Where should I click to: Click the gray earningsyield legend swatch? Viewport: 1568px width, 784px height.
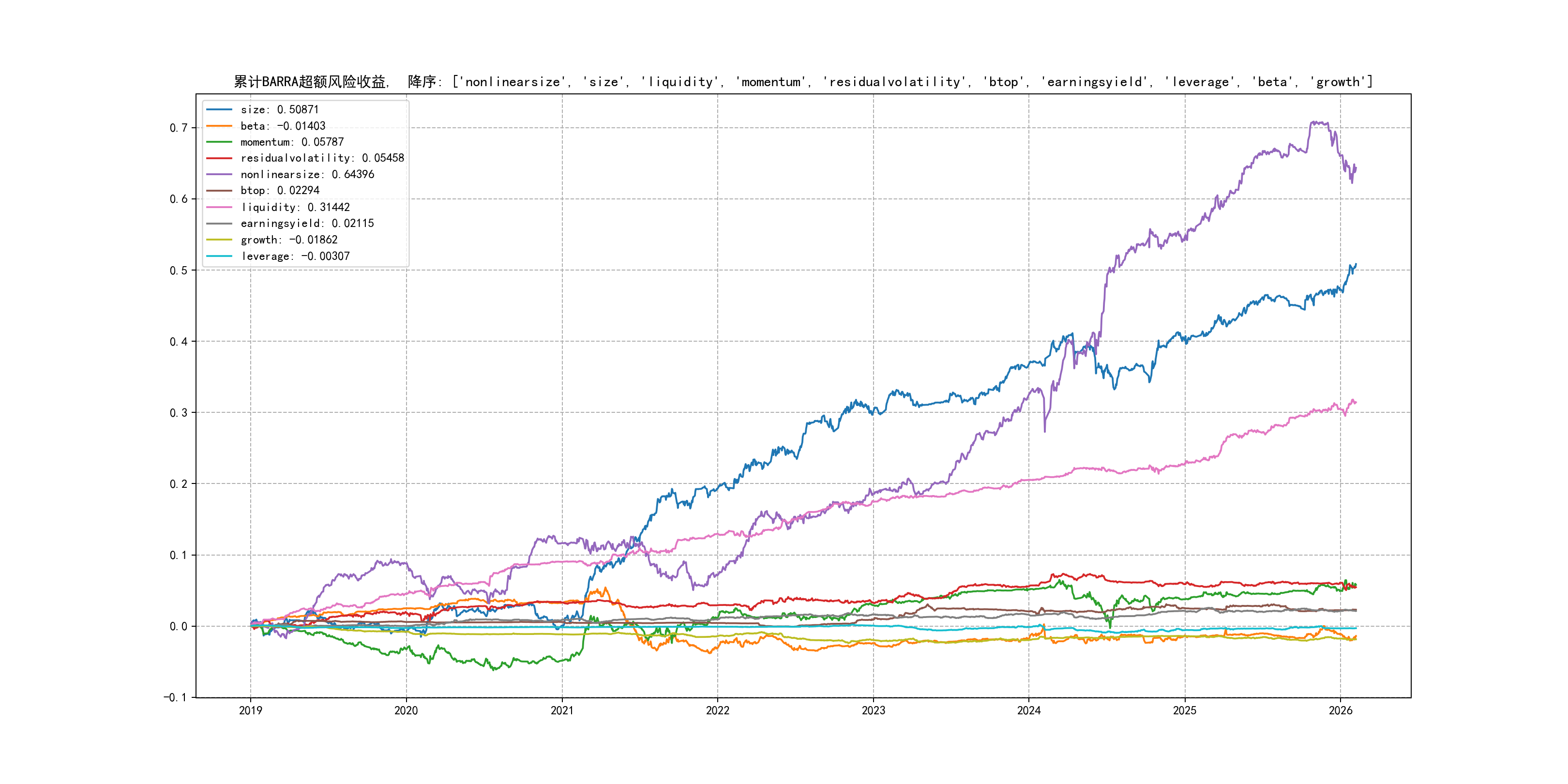[219, 224]
